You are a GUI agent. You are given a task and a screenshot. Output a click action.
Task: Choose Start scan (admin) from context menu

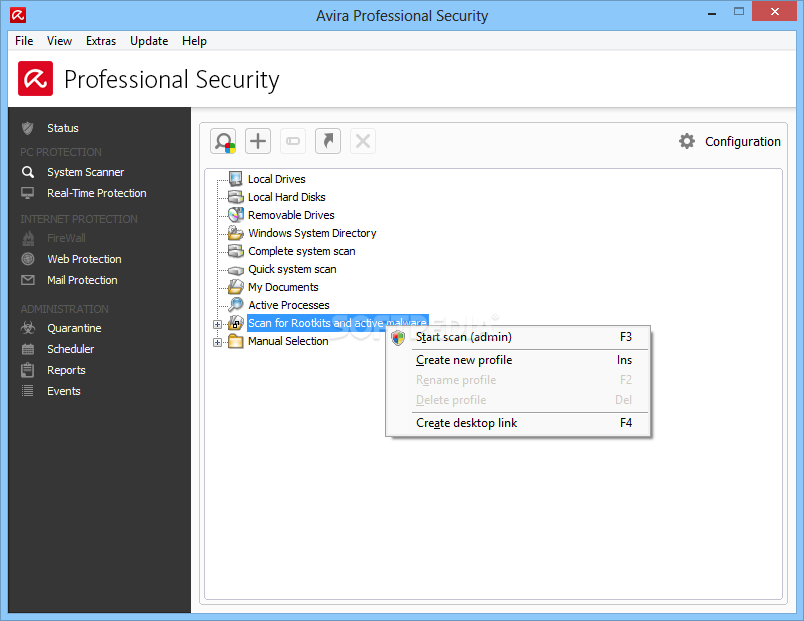click(x=518, y=337)
